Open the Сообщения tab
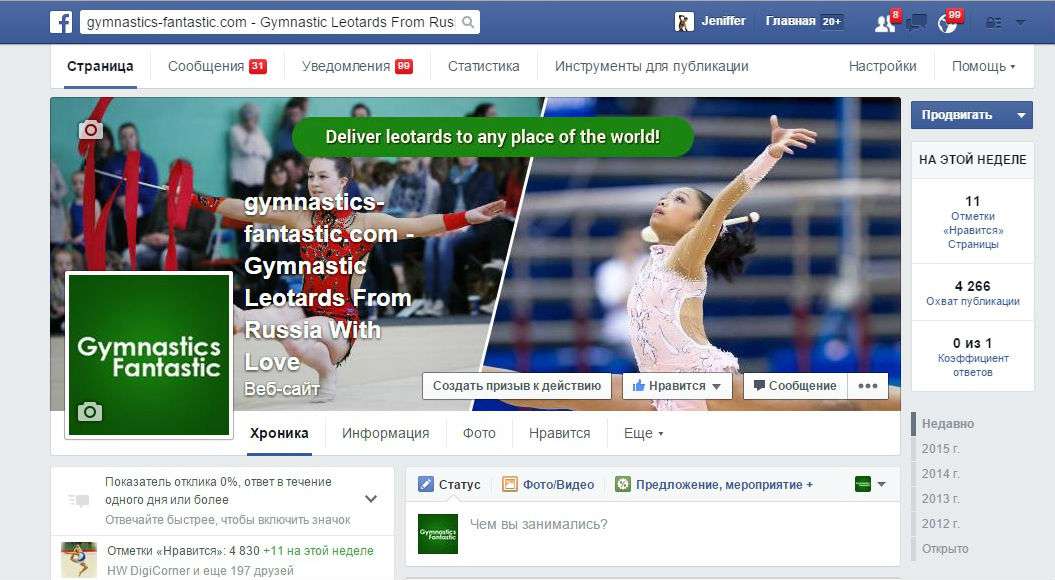This screenshot has height=580, width=1055. point(217,66)
